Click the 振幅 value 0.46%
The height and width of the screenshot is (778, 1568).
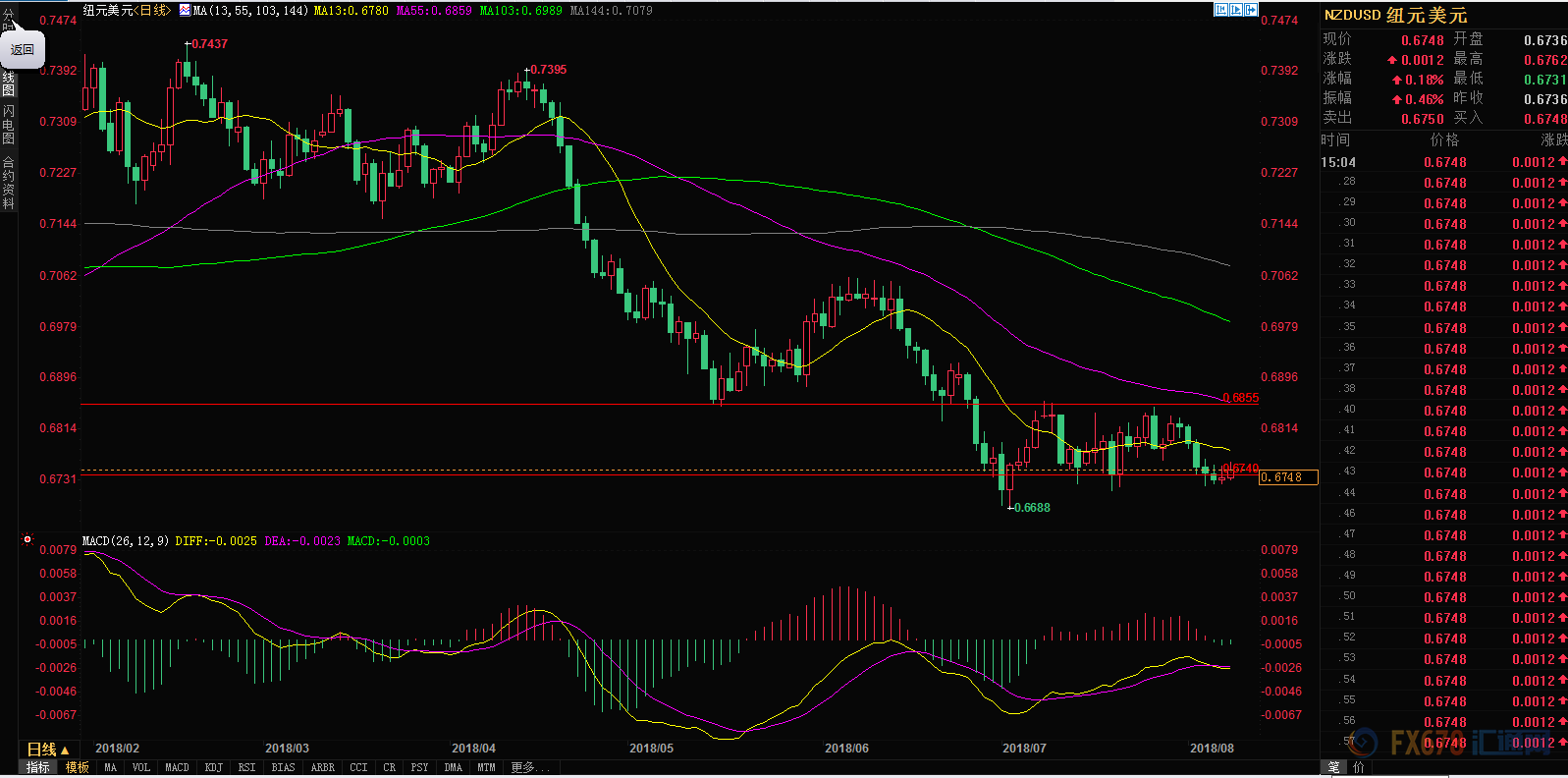pyautogui.click(x=1425, y=99)
